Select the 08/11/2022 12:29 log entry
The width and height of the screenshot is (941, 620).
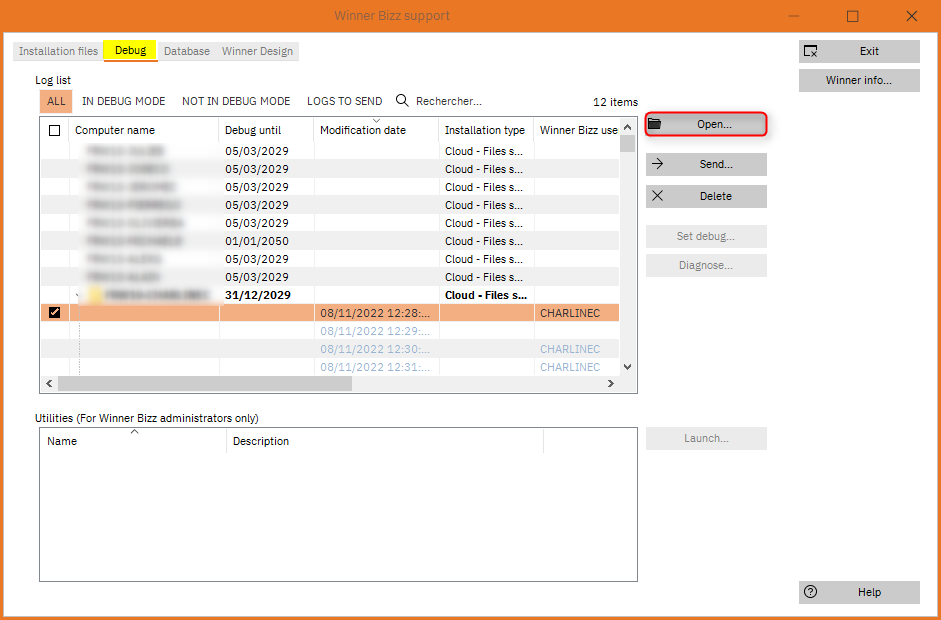click(330, 331)
